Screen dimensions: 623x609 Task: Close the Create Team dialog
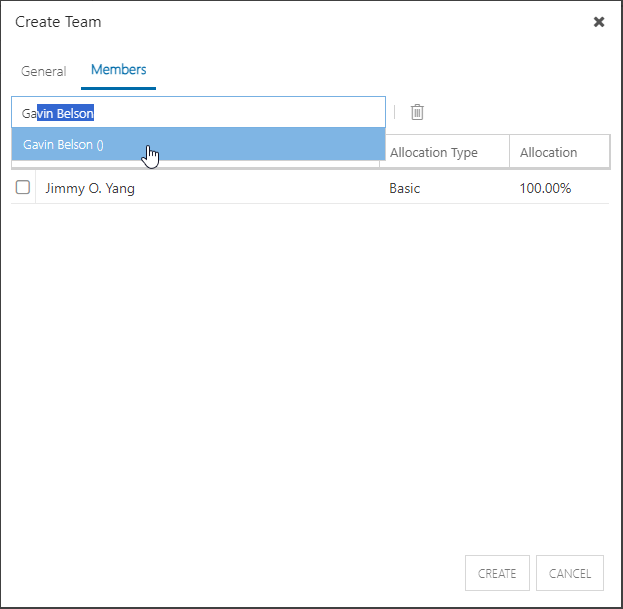(x=599, y=22)
